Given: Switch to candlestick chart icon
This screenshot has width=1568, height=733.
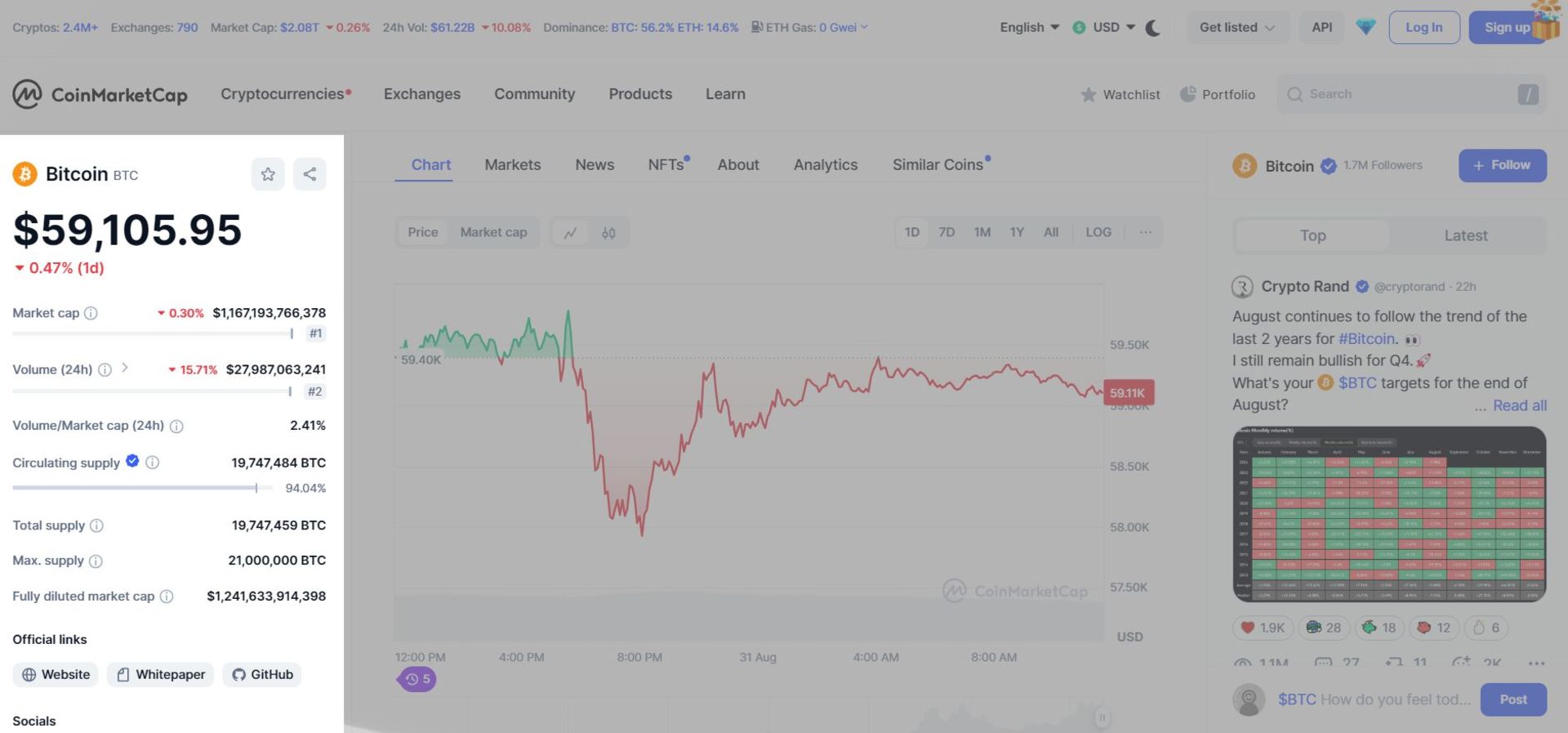Looking at the screenshot, I should 608,233.
